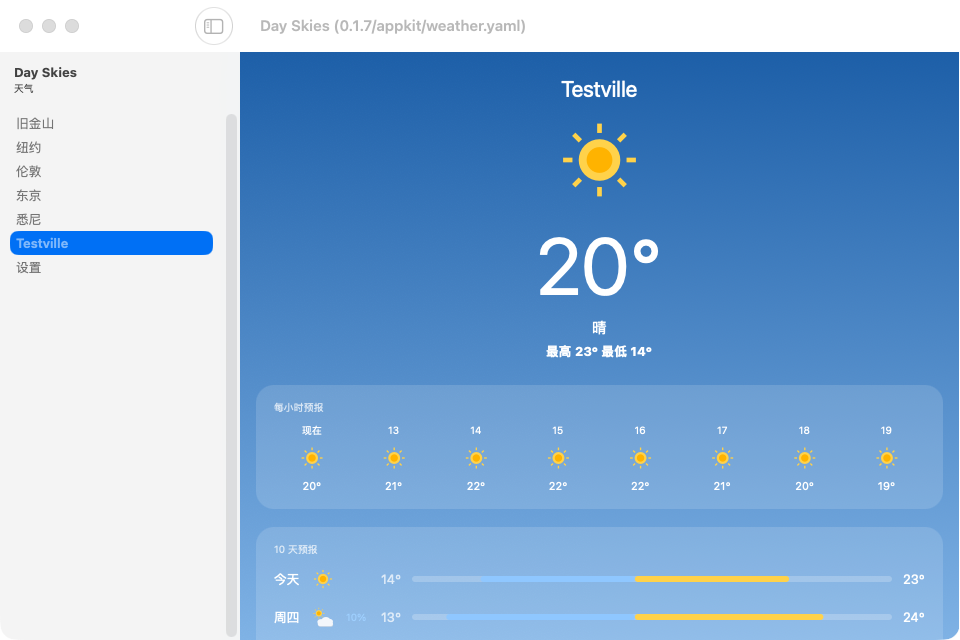Click the hour 19 label
This screenshot has height=640, width=960.
886,431
